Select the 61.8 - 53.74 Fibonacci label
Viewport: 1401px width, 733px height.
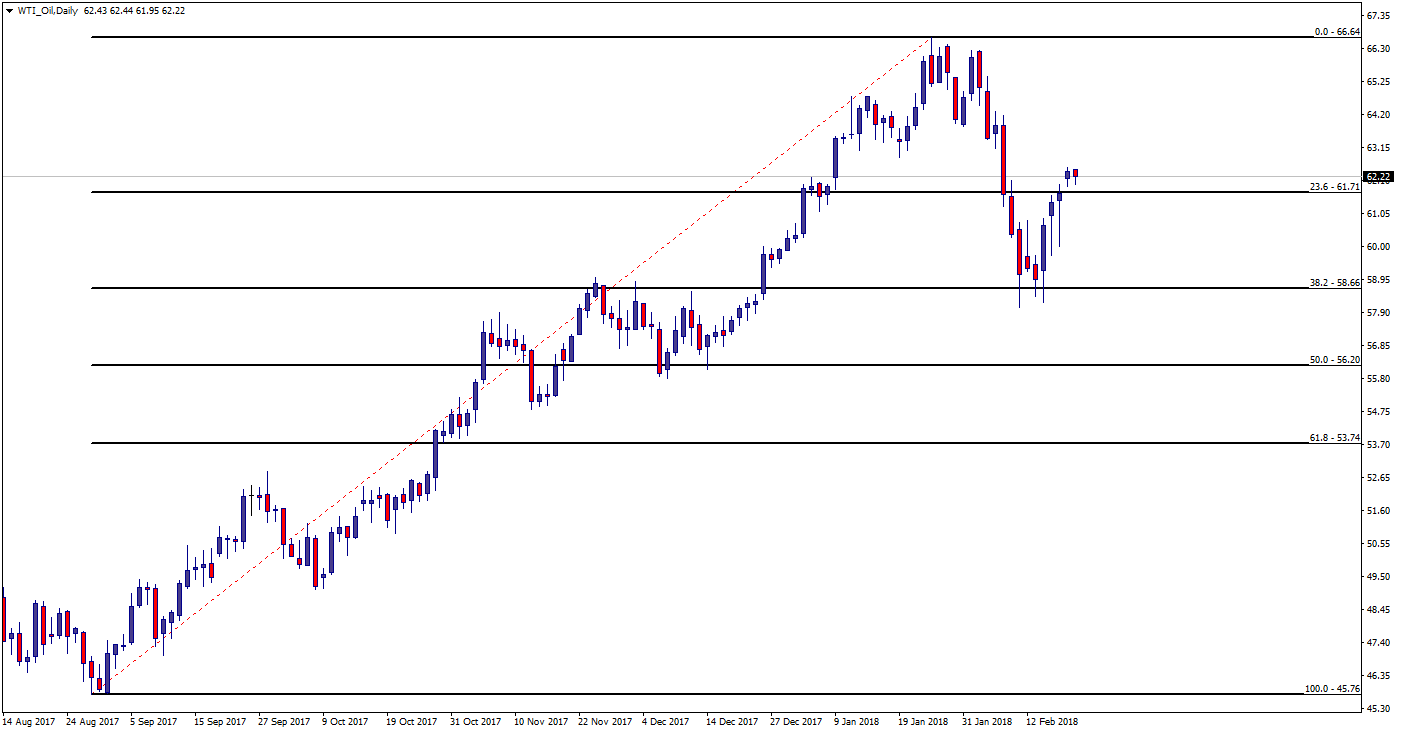coord(1335,438)
